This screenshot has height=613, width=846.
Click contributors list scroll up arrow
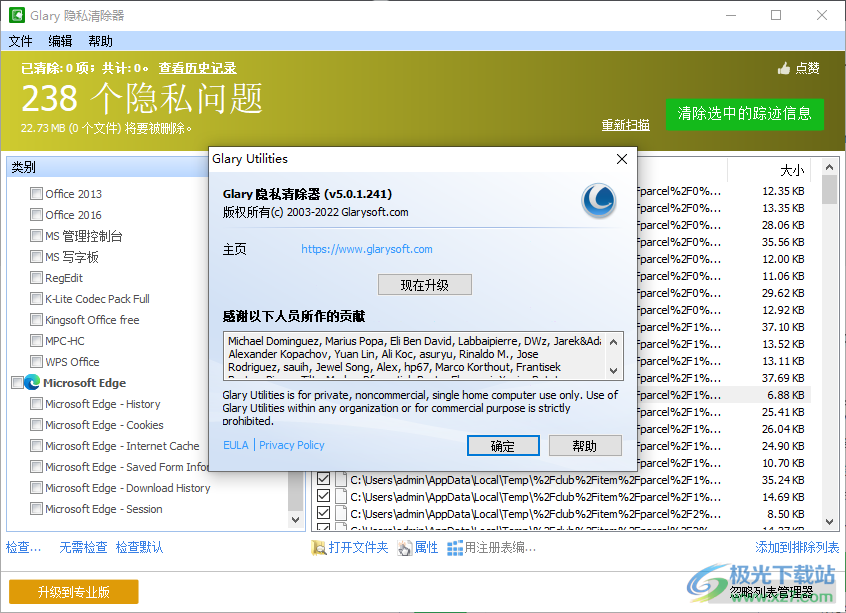[613, 342]
